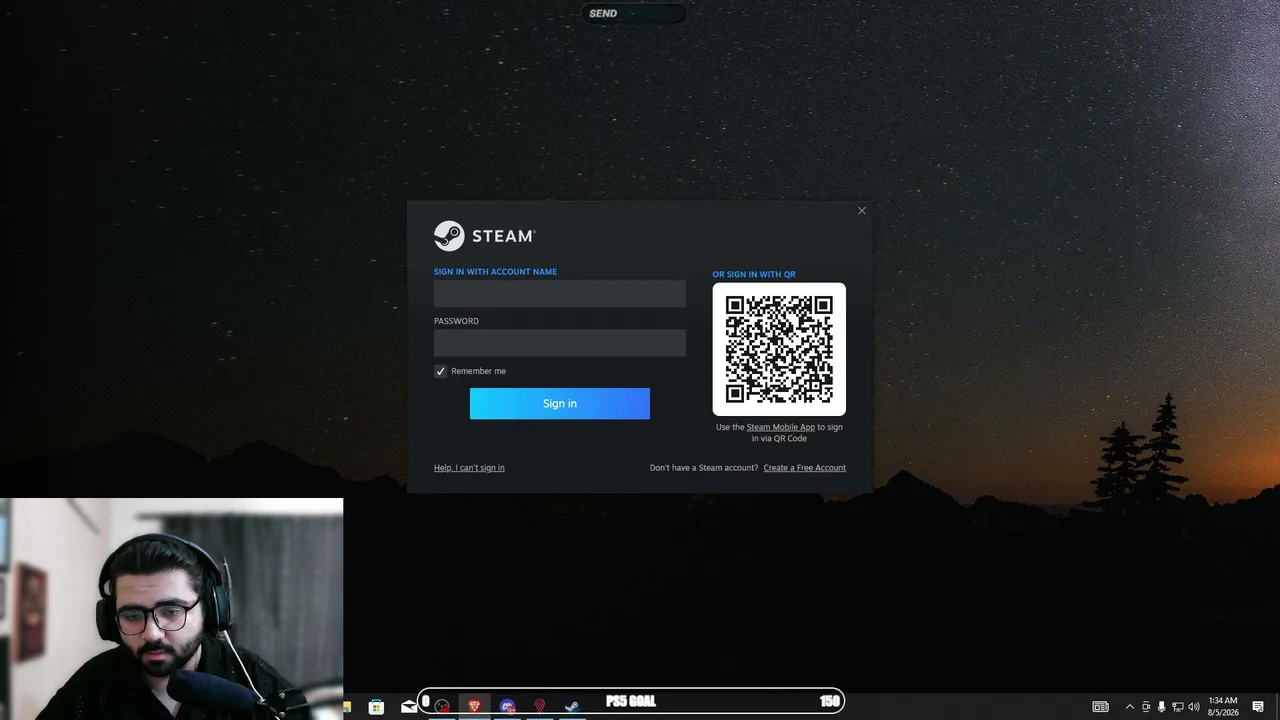The image size is (1280, 720).
Task: Click the Steam logo in the login window
Action: click(x=484, y=236)
